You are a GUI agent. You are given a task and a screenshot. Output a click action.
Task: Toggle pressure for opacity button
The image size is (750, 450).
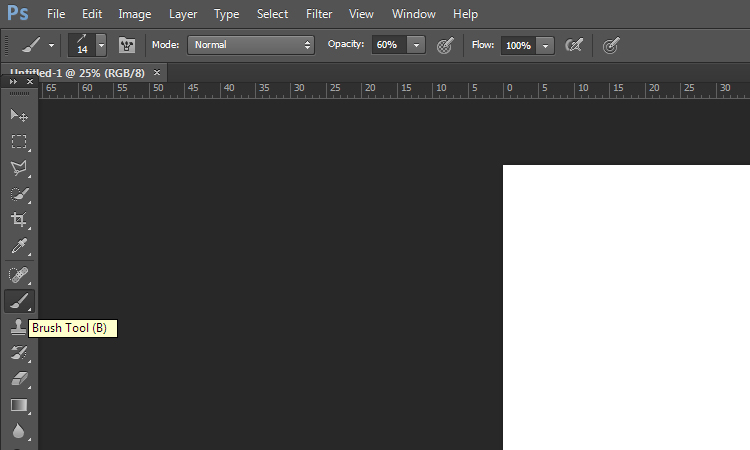tap(445, 45)
